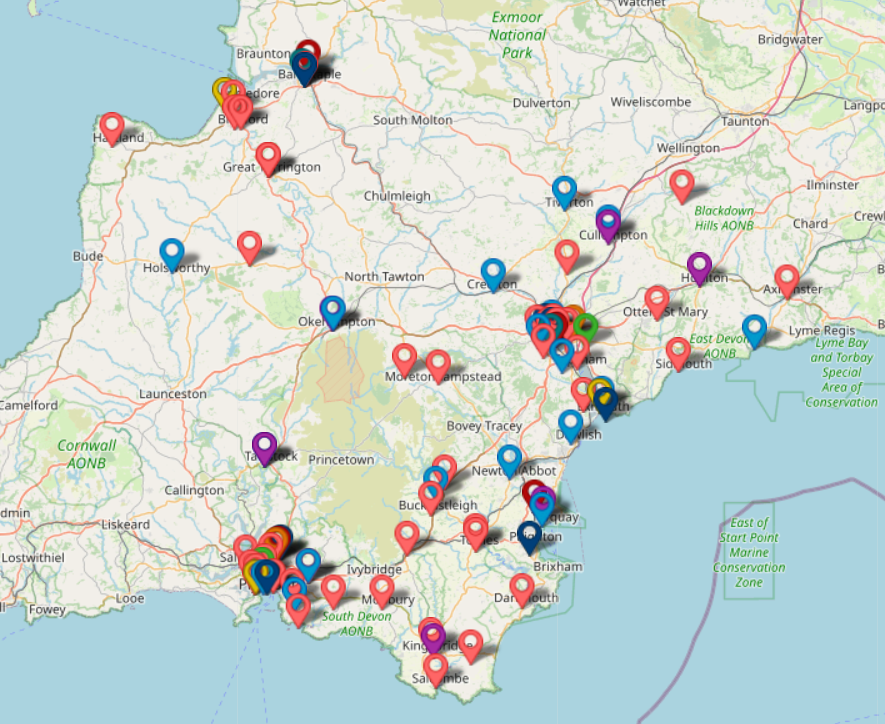Open the dark blue marker at Barnstaple

point(304,66)
